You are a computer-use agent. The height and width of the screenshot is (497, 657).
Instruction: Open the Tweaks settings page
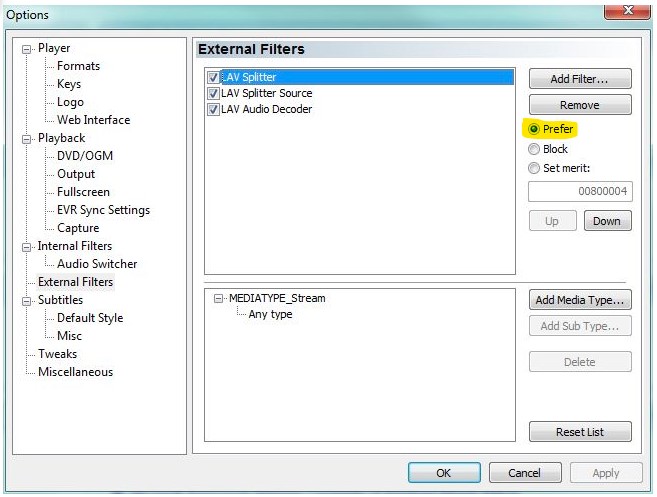click(58, 354)
